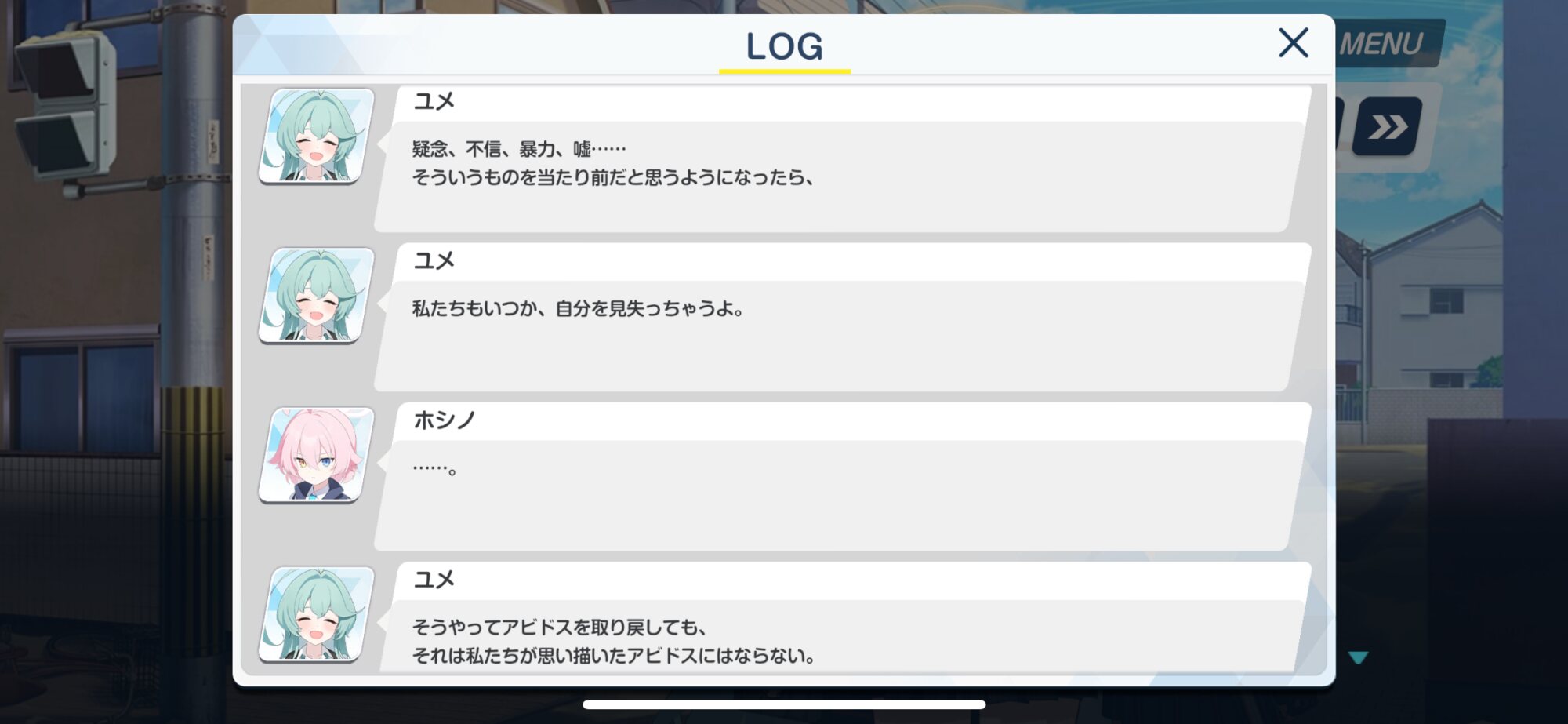Select Yume's avatar on the last log entry
The height and width of the screenshot is (724, 1568).
point(317,615)
